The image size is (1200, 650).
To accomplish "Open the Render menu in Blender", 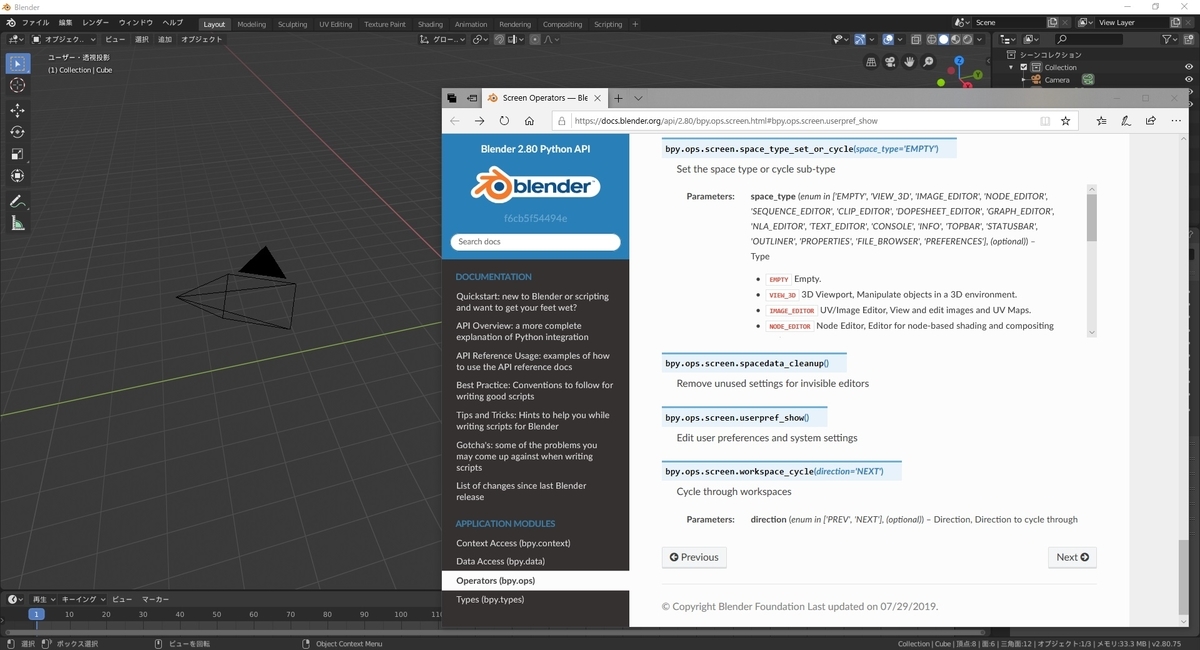I will click(x=96, y=22).
